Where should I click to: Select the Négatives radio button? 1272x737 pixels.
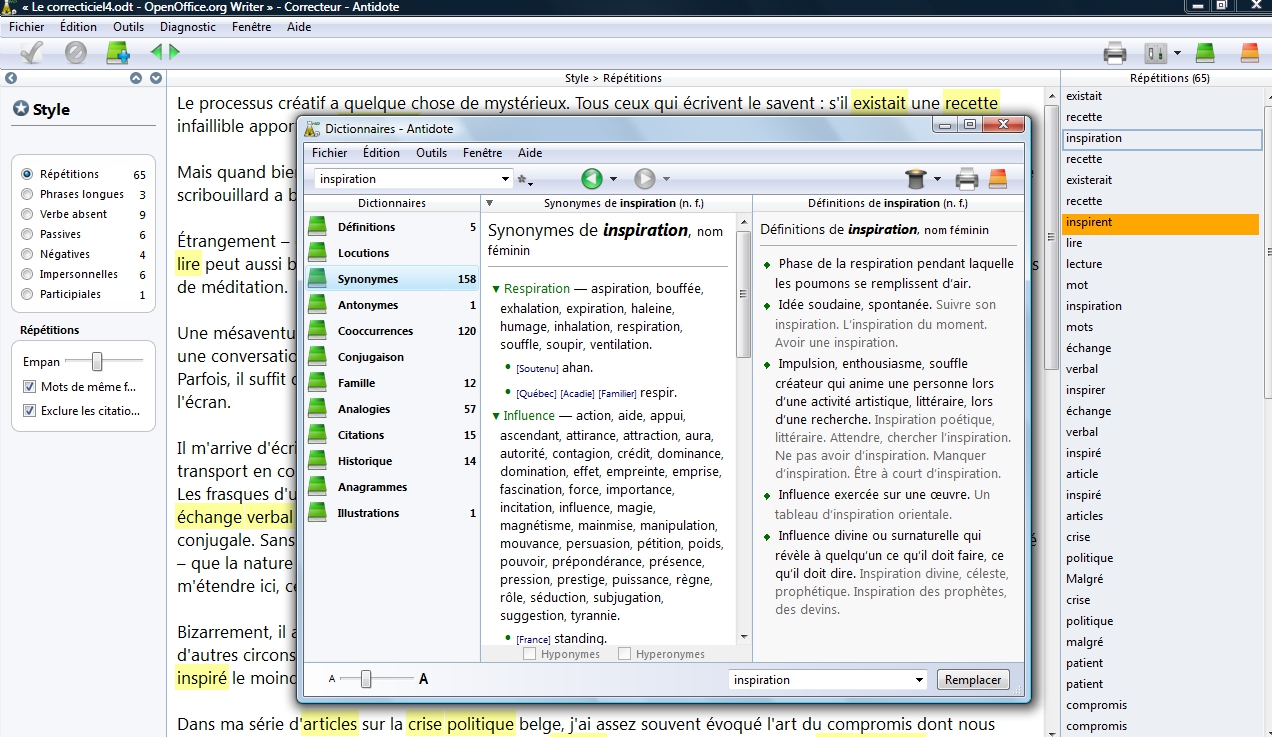pos(27,254)
